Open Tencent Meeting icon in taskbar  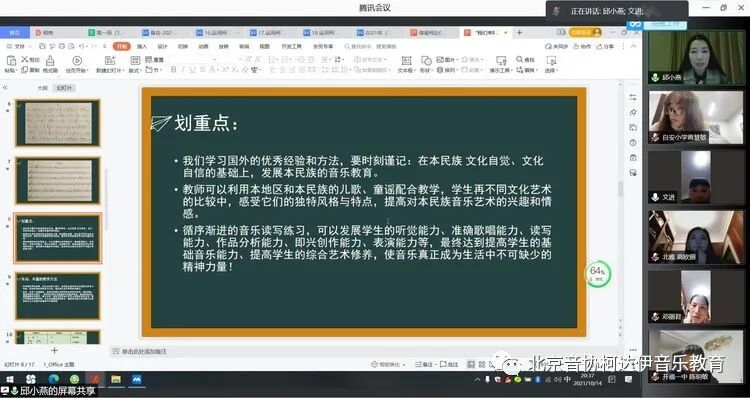pyautogui.click(x=137, y=380)
